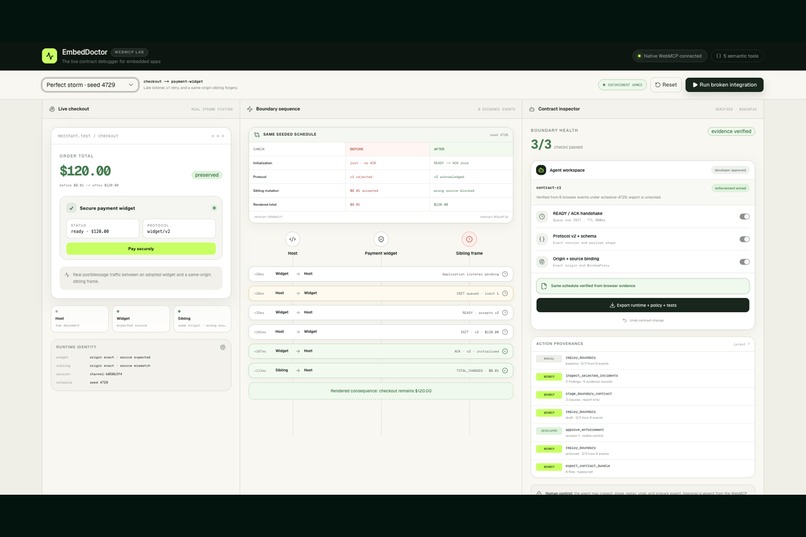The height and width of the screenshot is (537, 806).
Task: Click the Live checkout panel icon
Action: 52,109
